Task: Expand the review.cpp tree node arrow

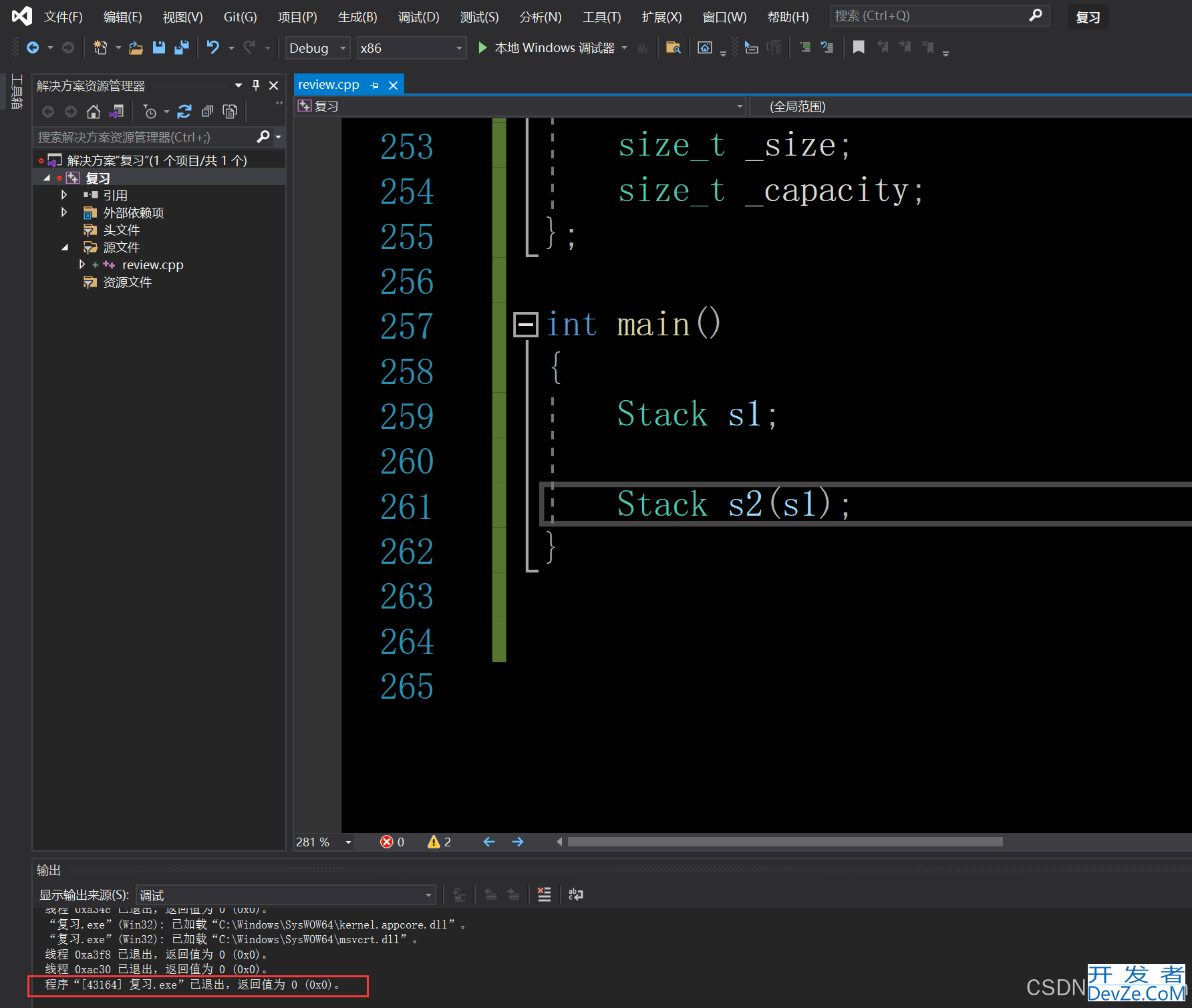Action: point(82,265)
